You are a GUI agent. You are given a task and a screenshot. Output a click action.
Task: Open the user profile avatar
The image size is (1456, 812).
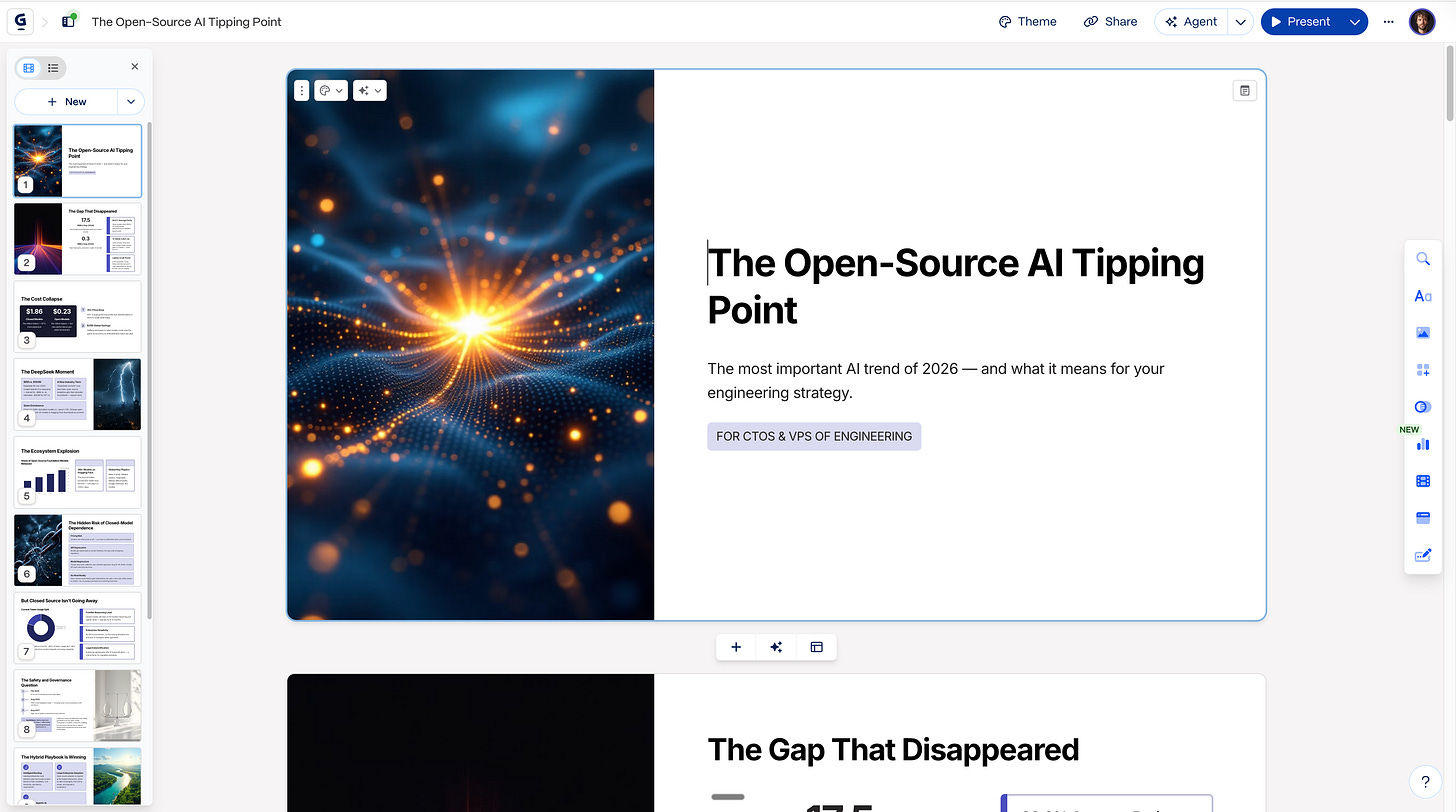point(1422,21)
